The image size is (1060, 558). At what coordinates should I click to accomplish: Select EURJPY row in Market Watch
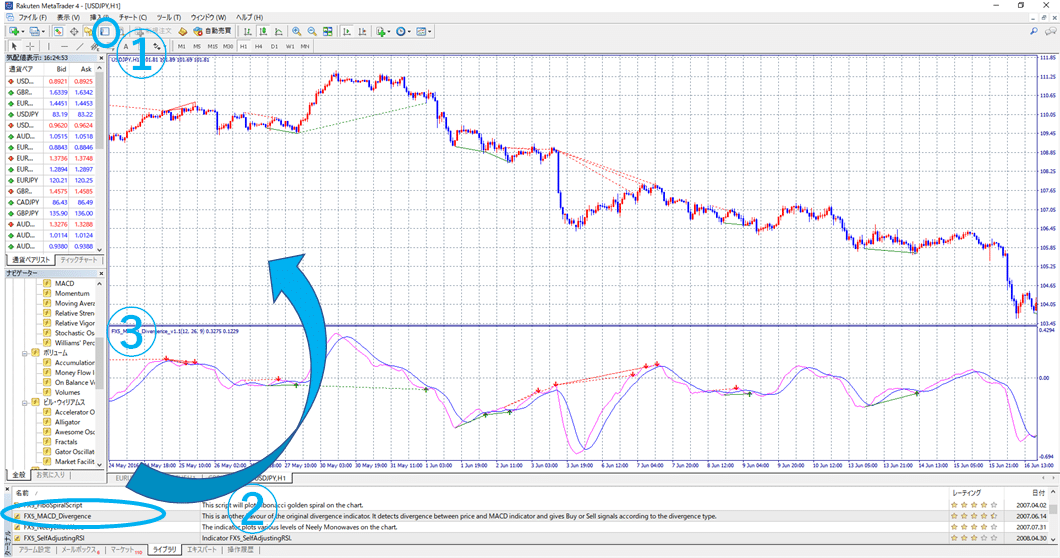(x=51, y=181)
